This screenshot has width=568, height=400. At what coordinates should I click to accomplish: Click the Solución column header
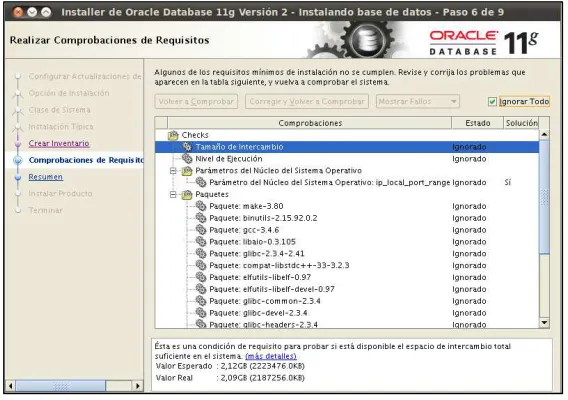pyautogui.click(x=521, y=123)
